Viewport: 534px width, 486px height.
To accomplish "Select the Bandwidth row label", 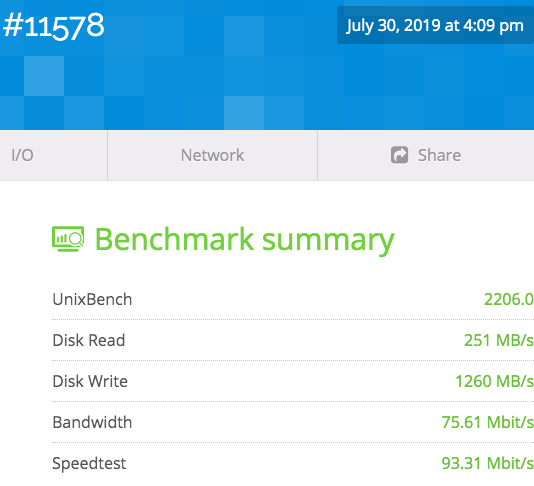I will [x=92, y=422].
